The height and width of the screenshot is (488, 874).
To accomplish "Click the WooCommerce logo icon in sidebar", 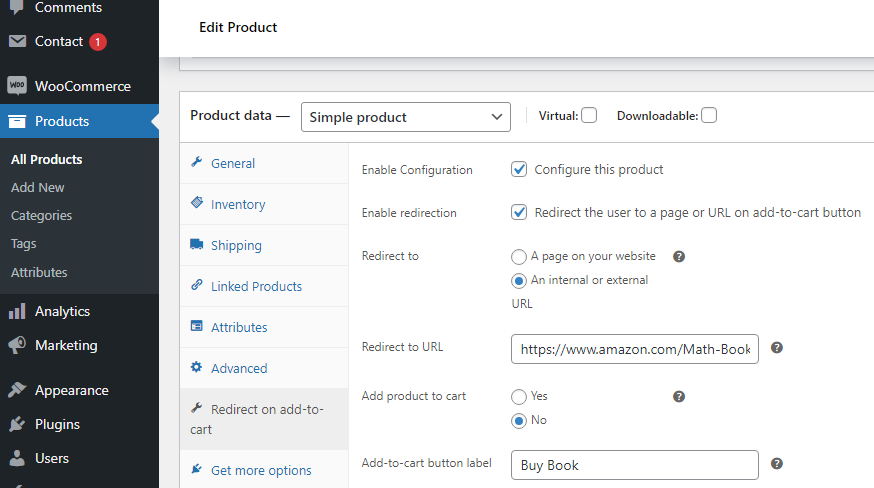I will tap(17, 86).
